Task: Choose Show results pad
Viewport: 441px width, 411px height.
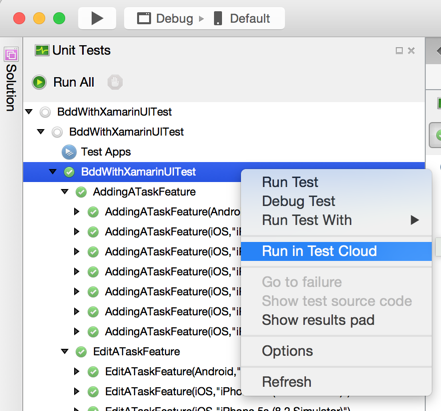Action: click(x=336, y=320)
